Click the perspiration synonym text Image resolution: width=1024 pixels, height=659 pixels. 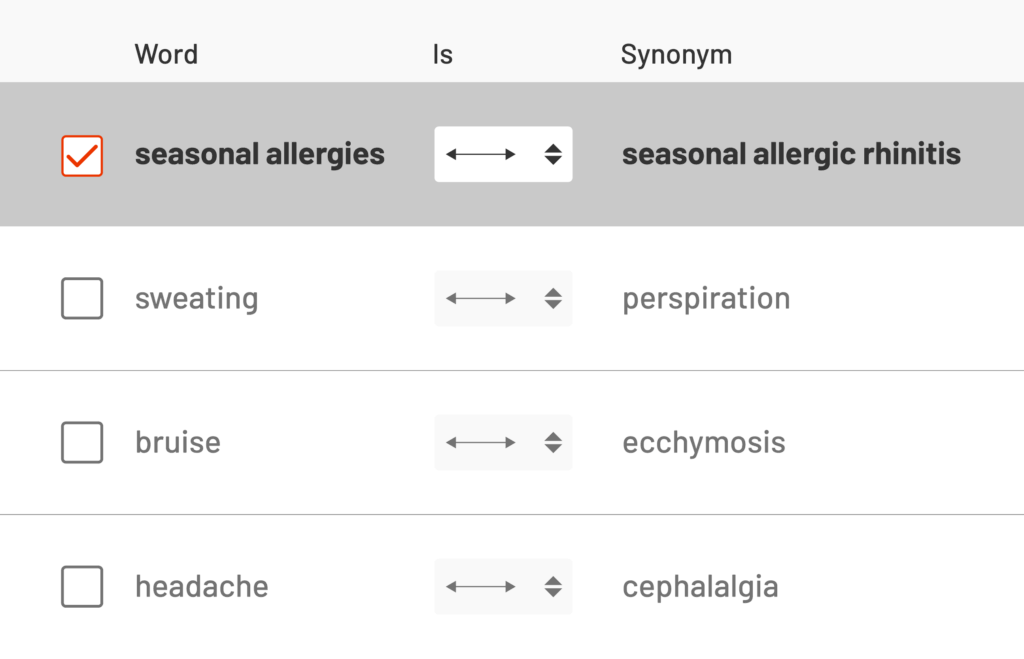coord(706,298)
